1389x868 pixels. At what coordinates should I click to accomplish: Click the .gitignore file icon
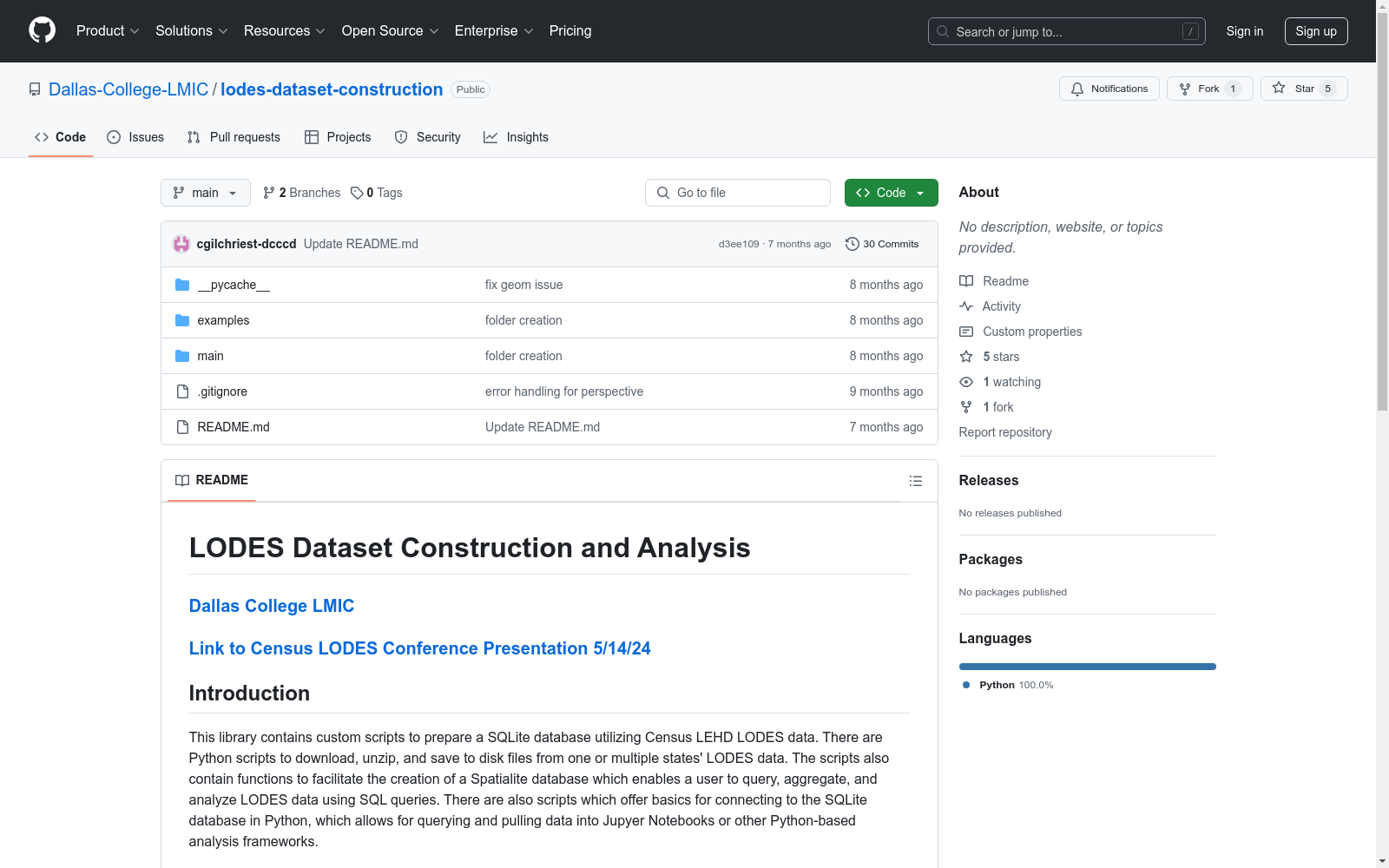coord(182,391)
